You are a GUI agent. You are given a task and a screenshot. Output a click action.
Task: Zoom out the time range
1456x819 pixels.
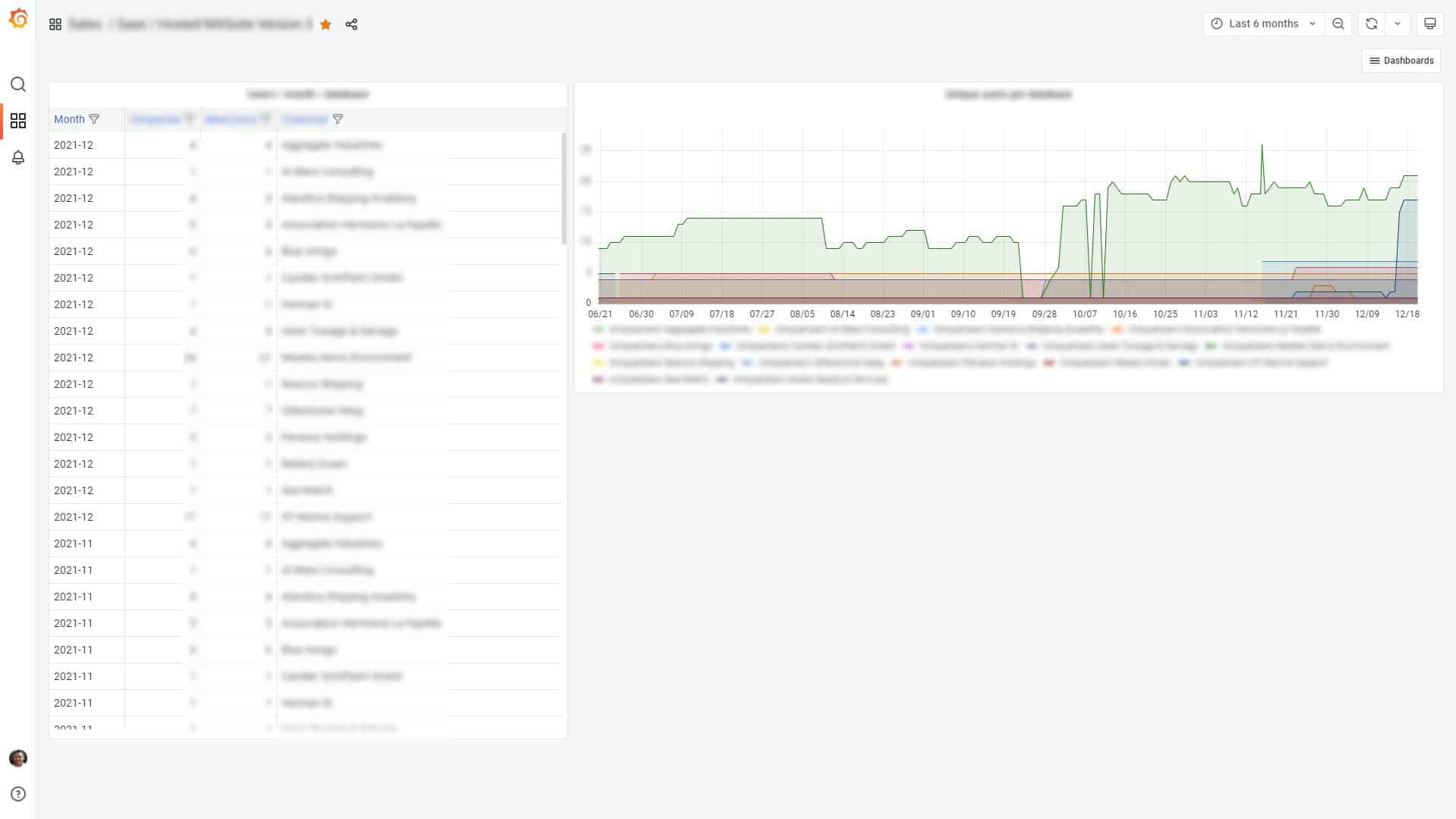point(1338,24)
